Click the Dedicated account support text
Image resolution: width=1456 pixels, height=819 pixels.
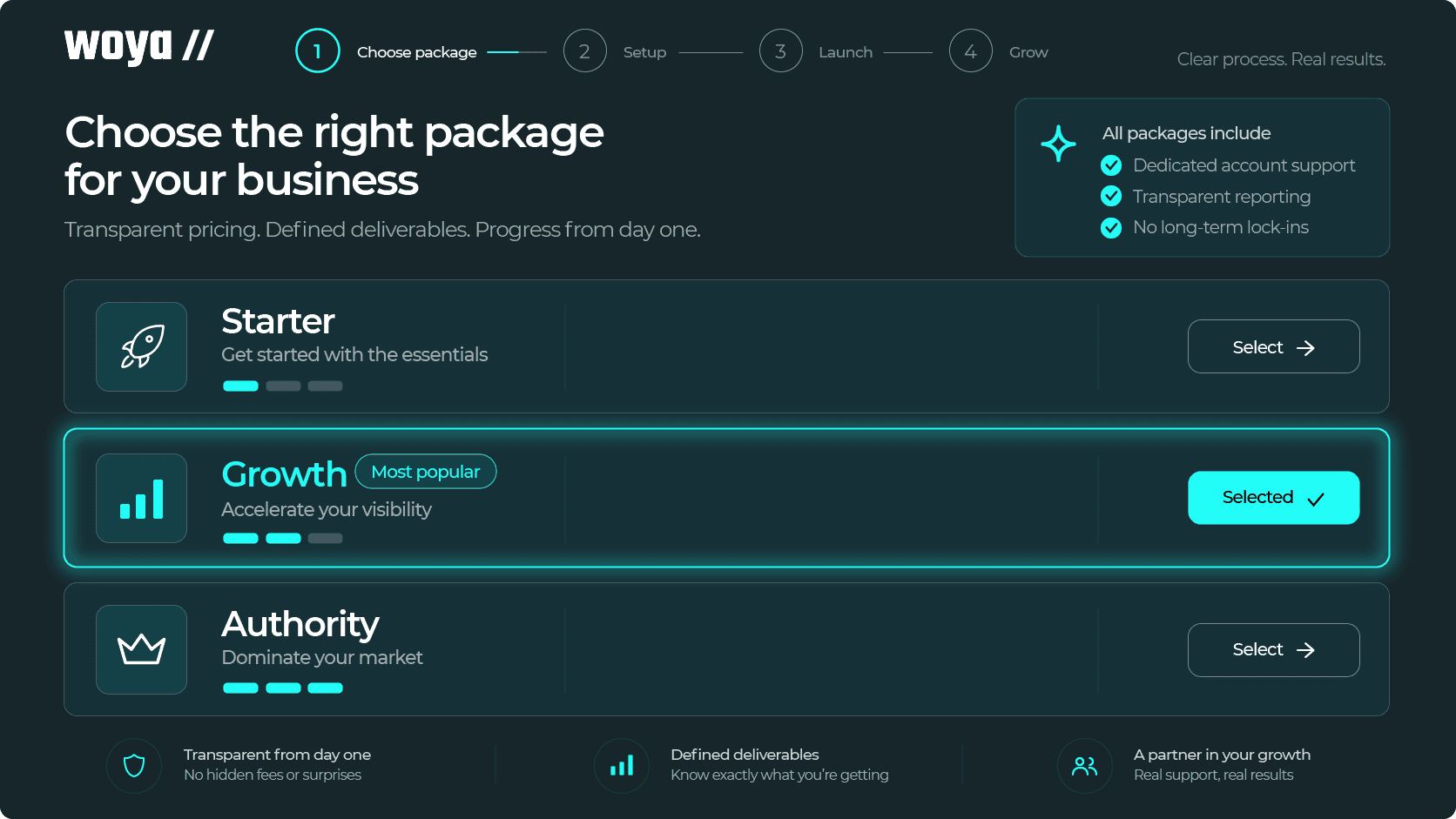coord(1244,165)
